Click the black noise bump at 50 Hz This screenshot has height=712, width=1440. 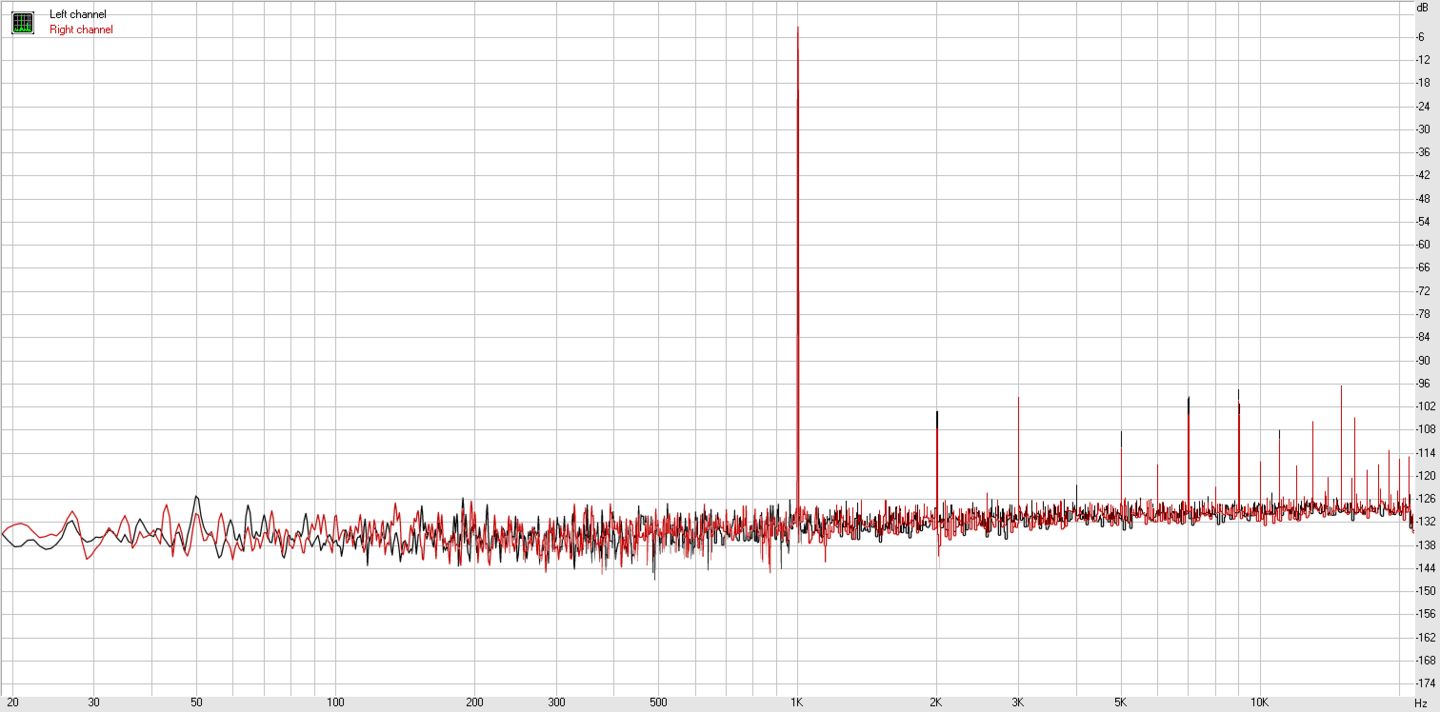click(x=196, y=497)
